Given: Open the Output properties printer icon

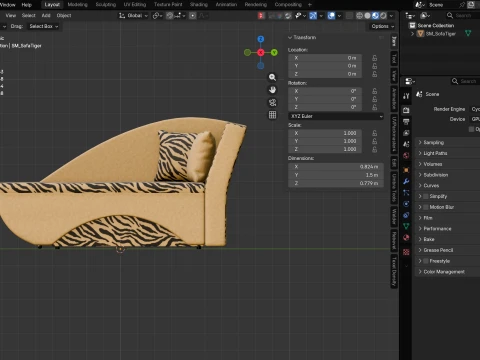Looking at the screenshot, I should 406,122.
